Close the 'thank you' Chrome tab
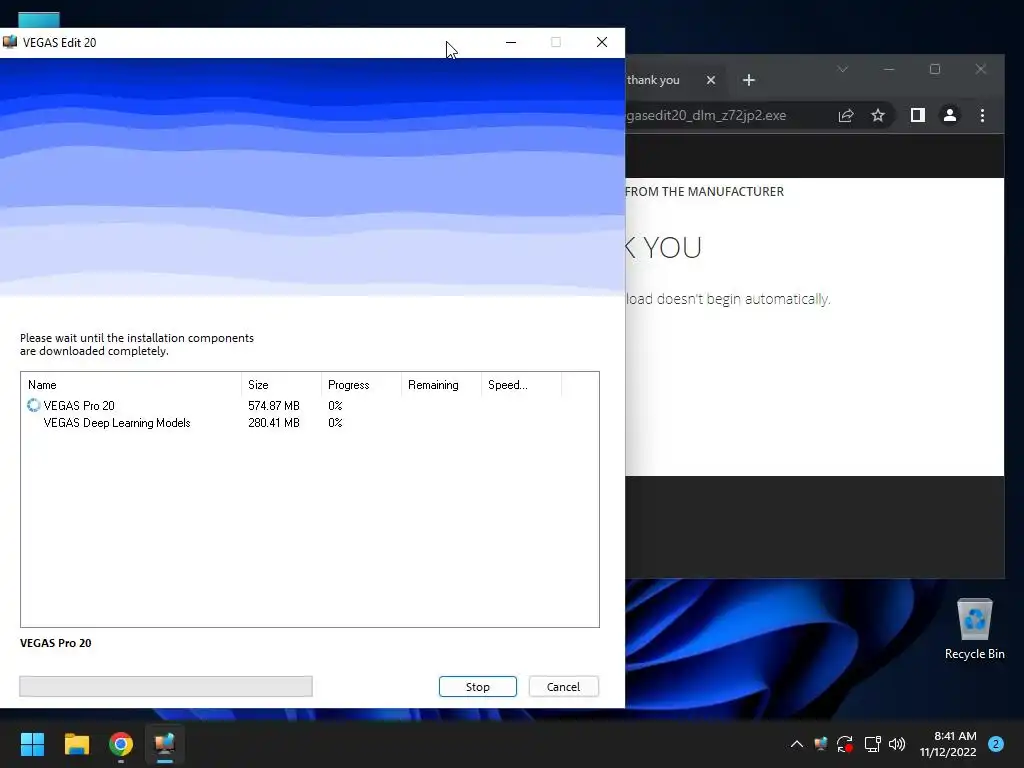Viewport: 1024px width, 768px height. (711, 80)
